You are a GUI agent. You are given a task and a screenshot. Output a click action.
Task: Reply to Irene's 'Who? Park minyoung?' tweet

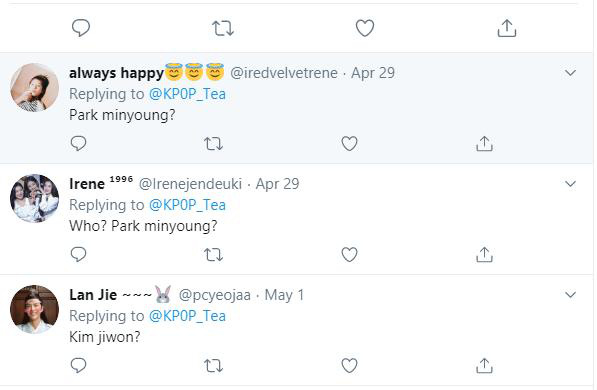[x=78, y=254]
